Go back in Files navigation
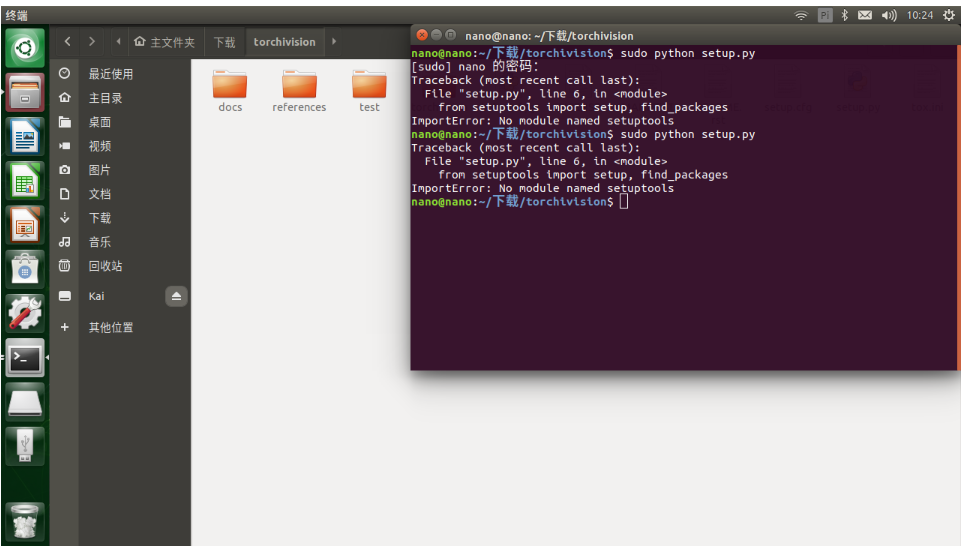967x557 pixels. [x=67, y=41]
